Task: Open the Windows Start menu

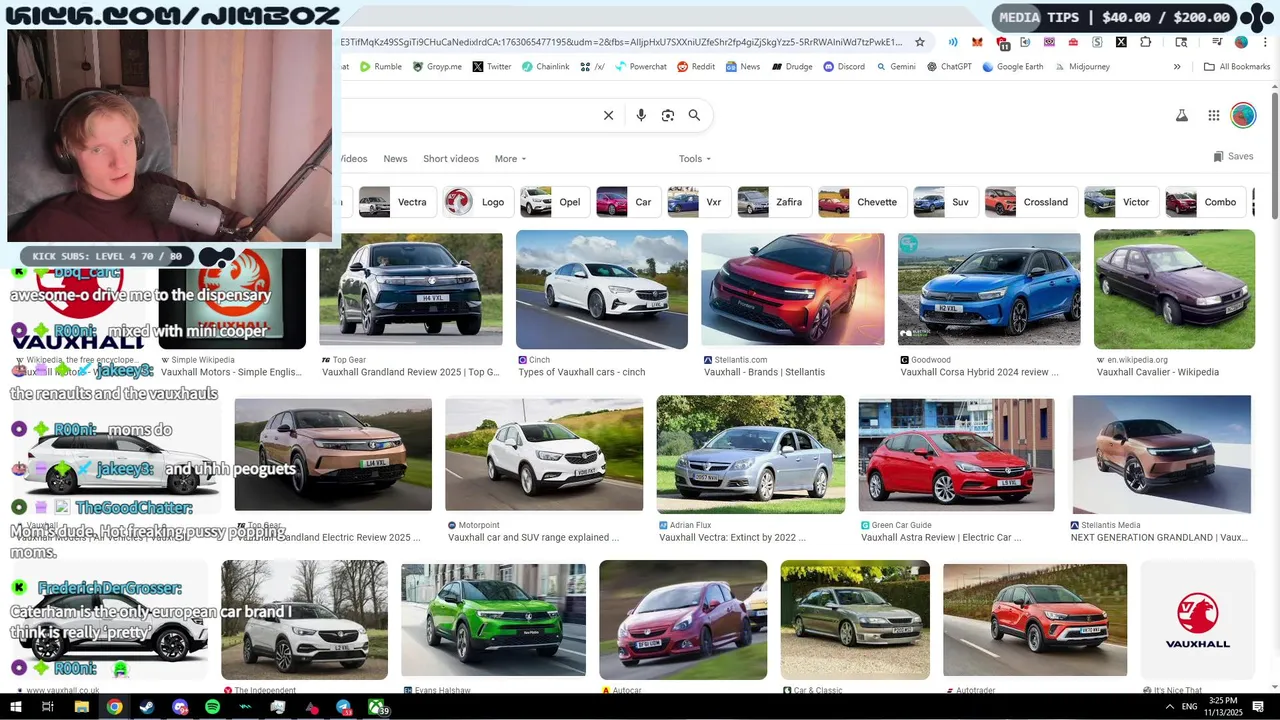Action: [x=15, y=707]
